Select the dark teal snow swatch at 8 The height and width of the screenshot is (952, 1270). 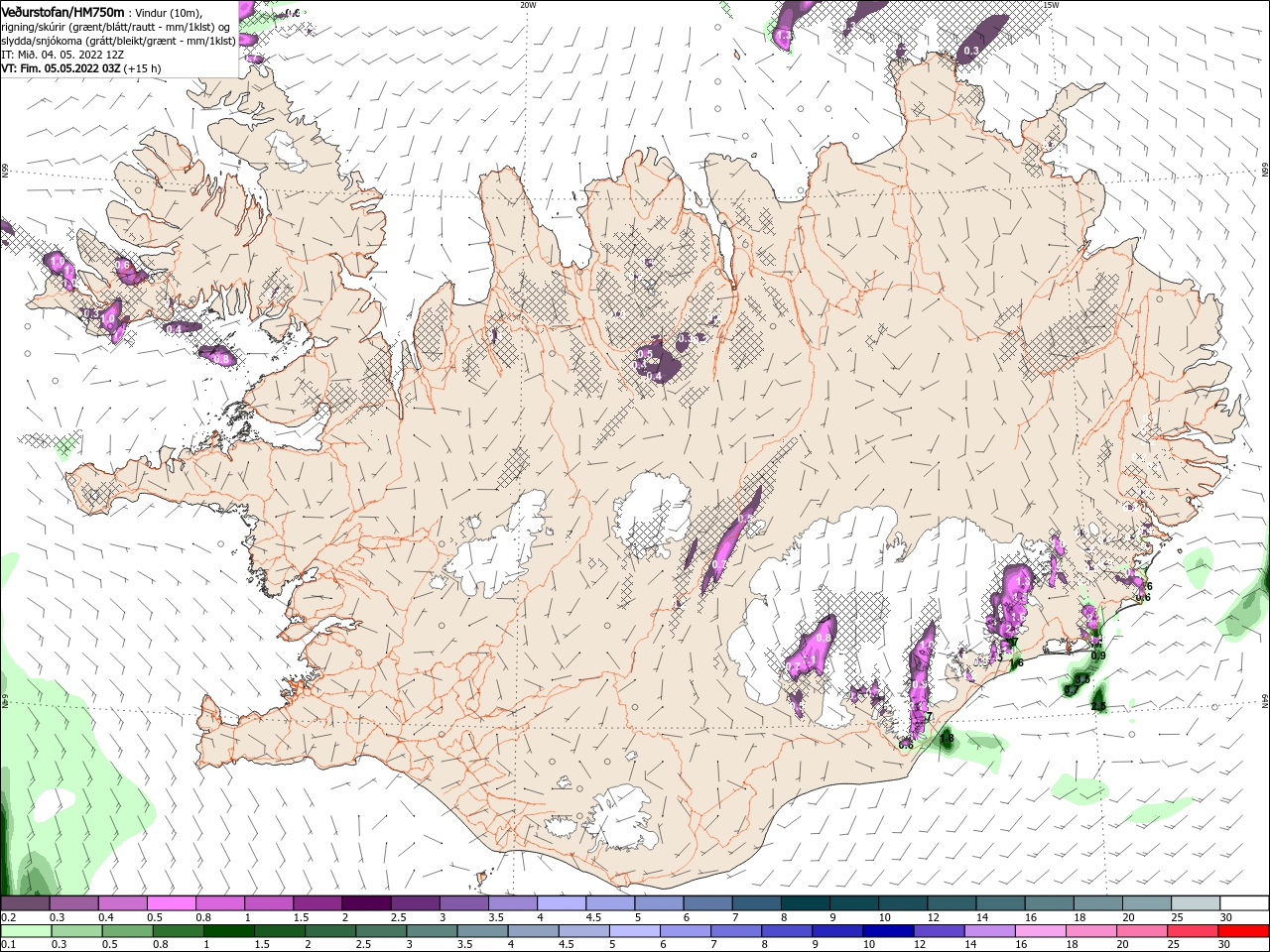(x=806, y=903)
